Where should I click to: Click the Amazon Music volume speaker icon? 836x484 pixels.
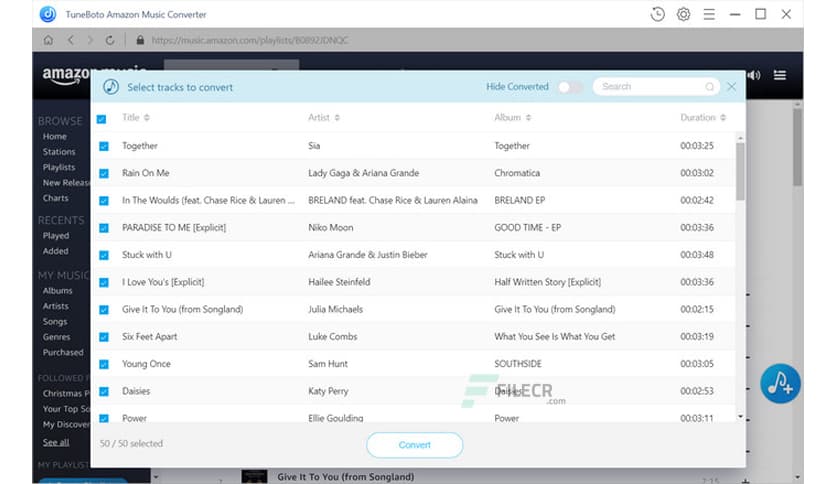pos(754,75)
